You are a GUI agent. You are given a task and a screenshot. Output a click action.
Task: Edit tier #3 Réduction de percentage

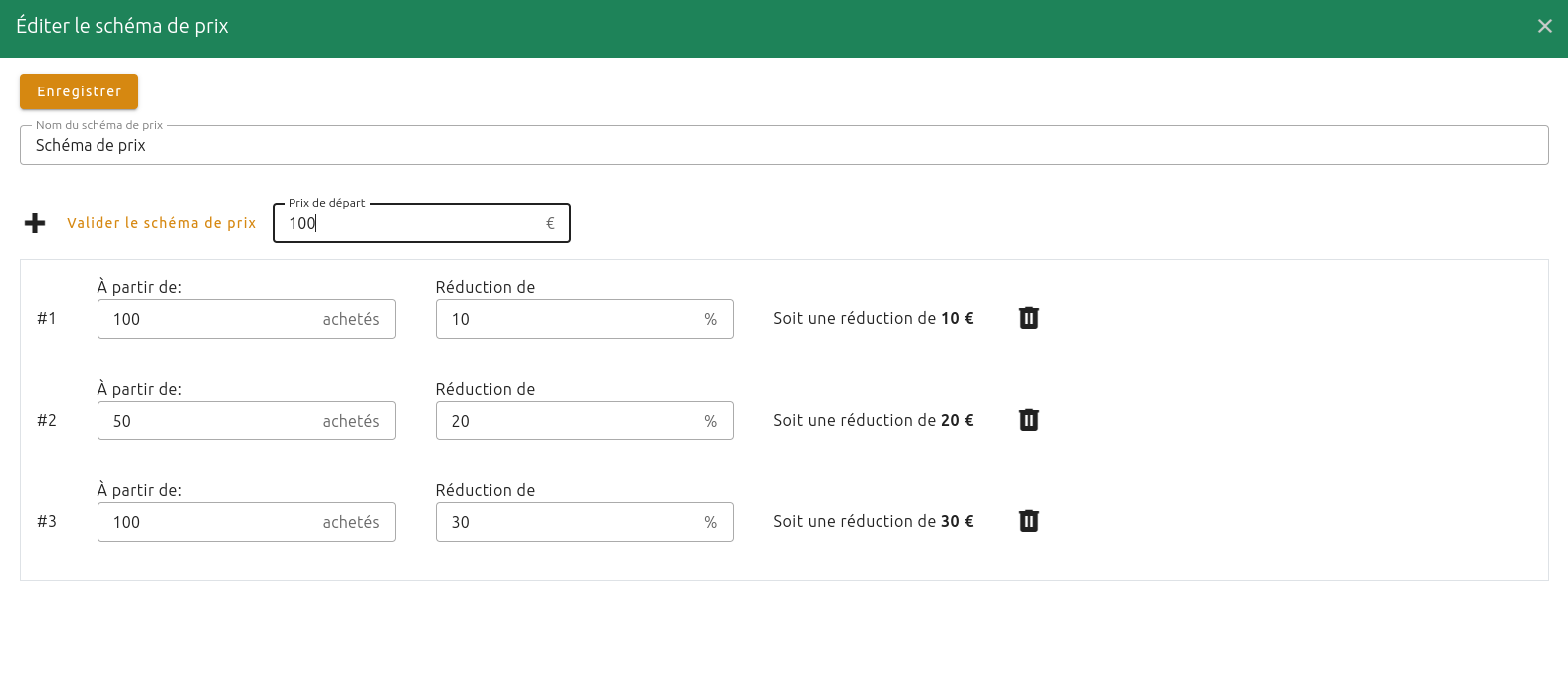pyautogui.click(x=567, y=522)
